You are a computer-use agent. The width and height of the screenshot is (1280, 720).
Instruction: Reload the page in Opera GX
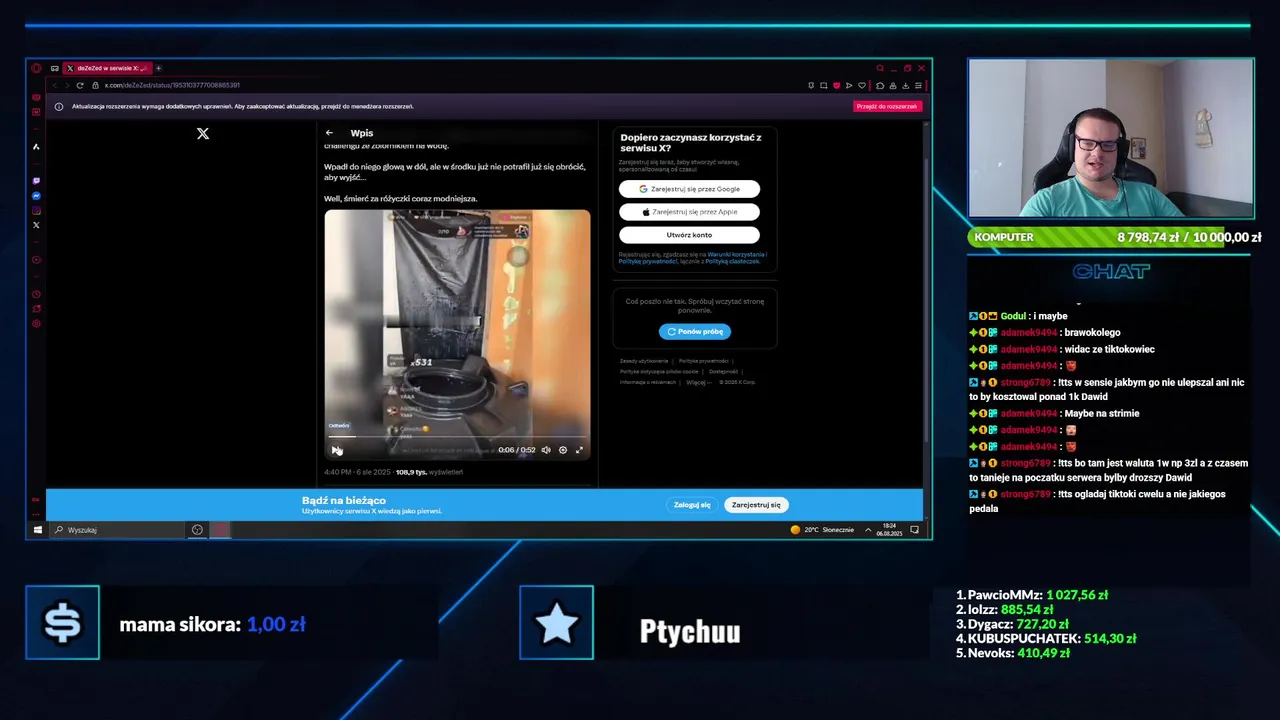pyautogui.click(x=80, y=85)
